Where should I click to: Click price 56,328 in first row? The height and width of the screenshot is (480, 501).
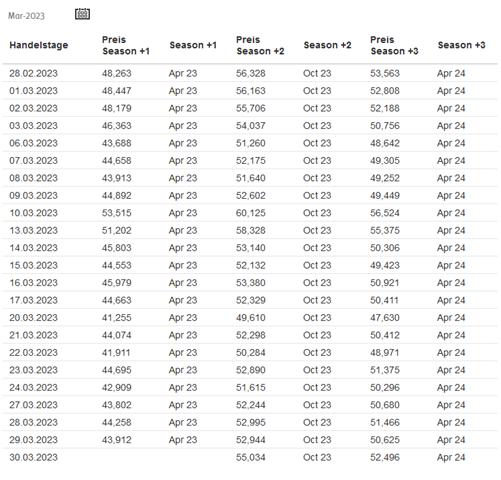251,73
